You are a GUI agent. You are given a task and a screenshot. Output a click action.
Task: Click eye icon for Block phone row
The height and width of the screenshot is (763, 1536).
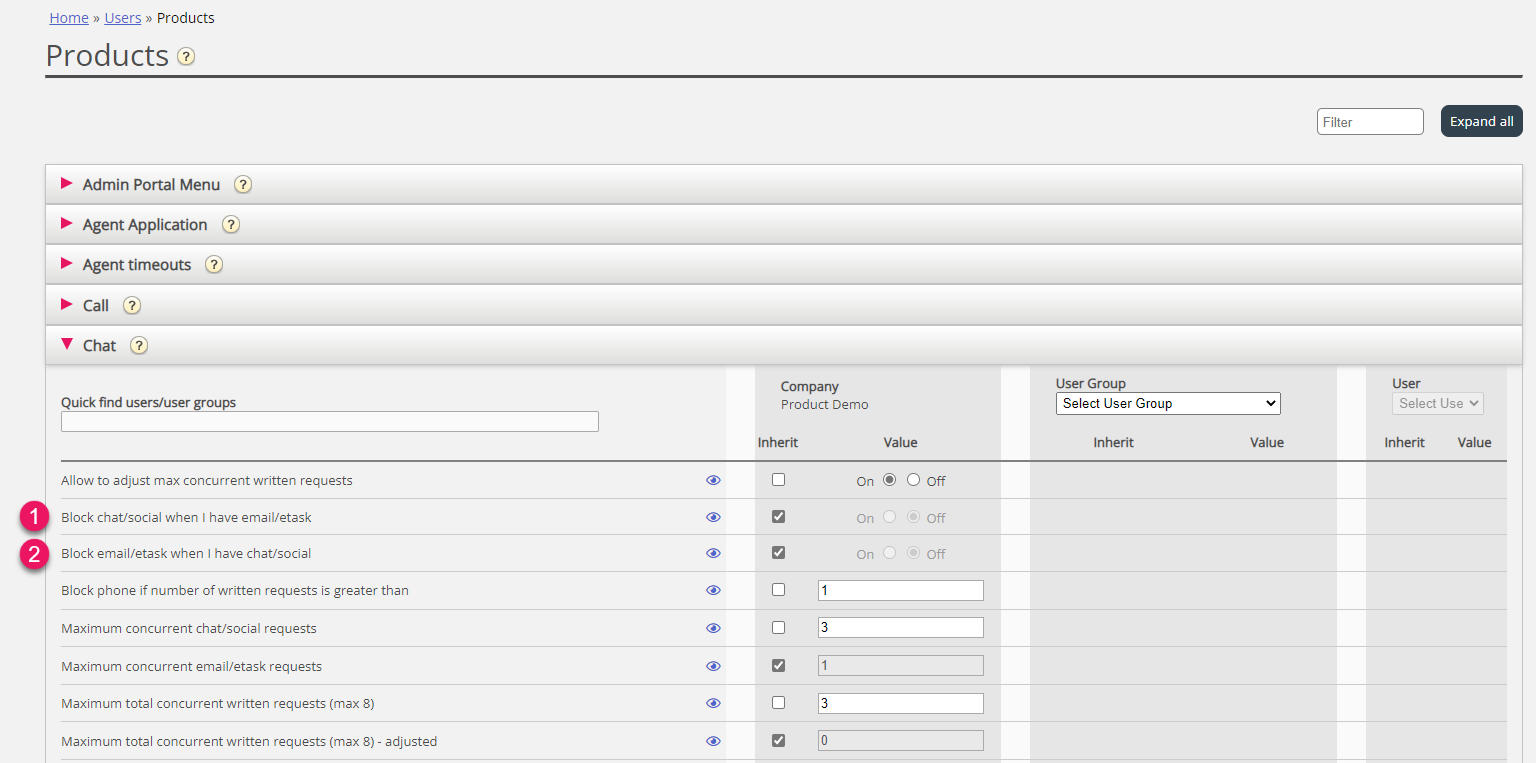[713, 590]
